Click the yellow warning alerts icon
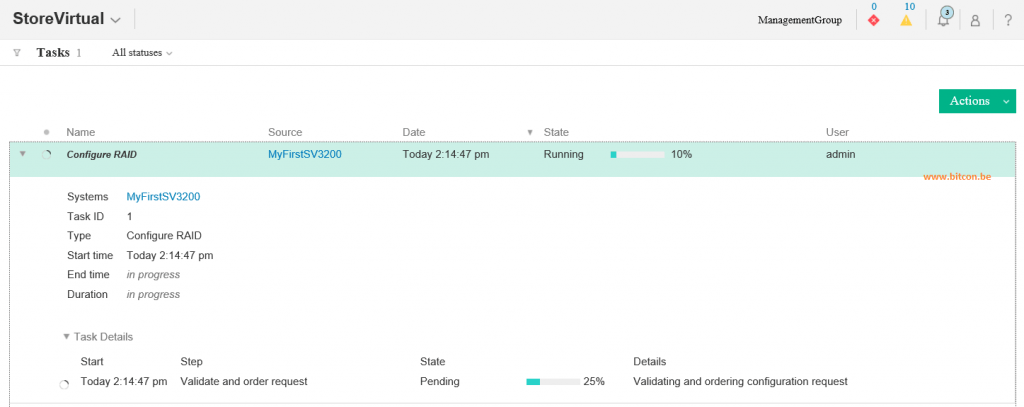Viewport: 1024px width, 407px height. pos(906,20)
